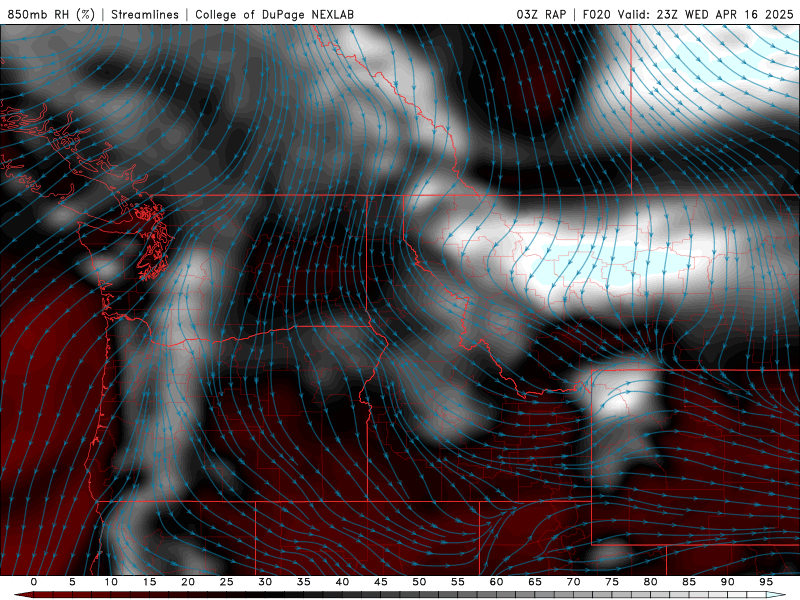Viewport: 800px width, 600px height.
Task: Click the color bar value 25
Action: click(227, 582)
